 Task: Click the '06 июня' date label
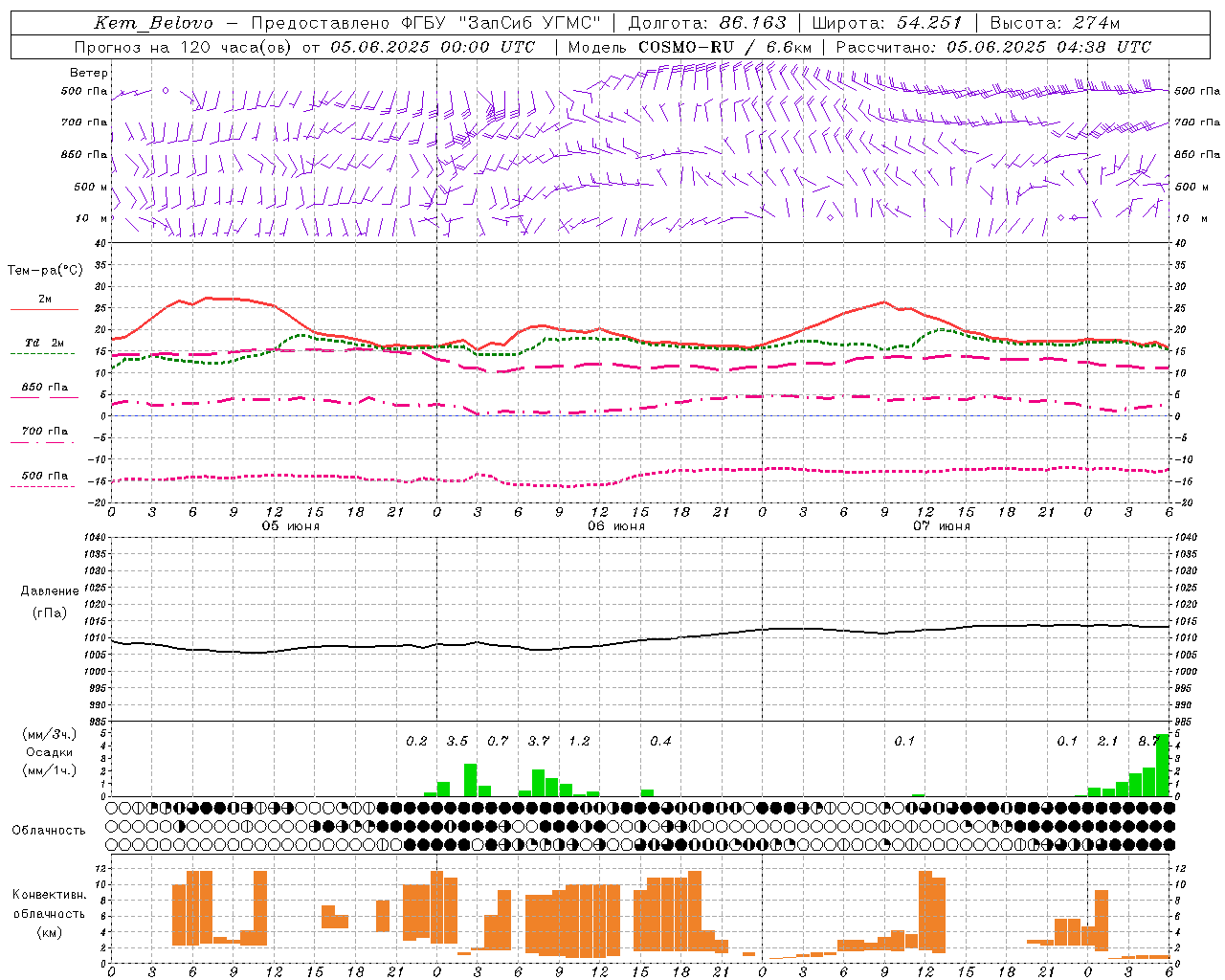pyautogui.click(x=616, y=526)
